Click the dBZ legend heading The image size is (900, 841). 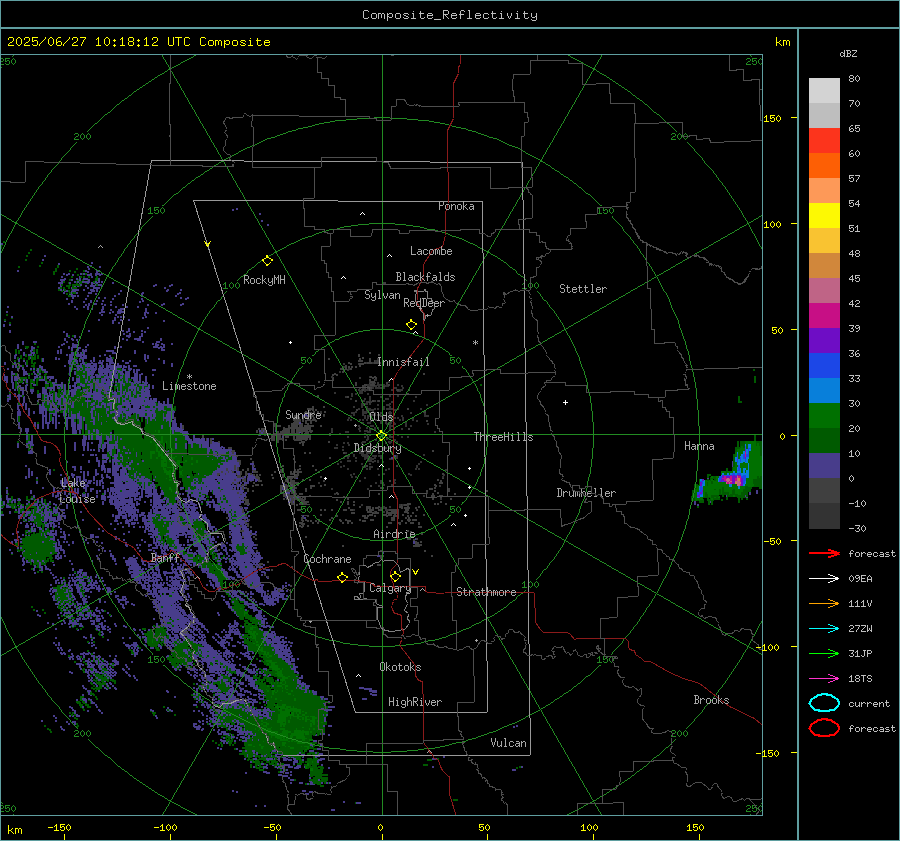tap(848, 54)
